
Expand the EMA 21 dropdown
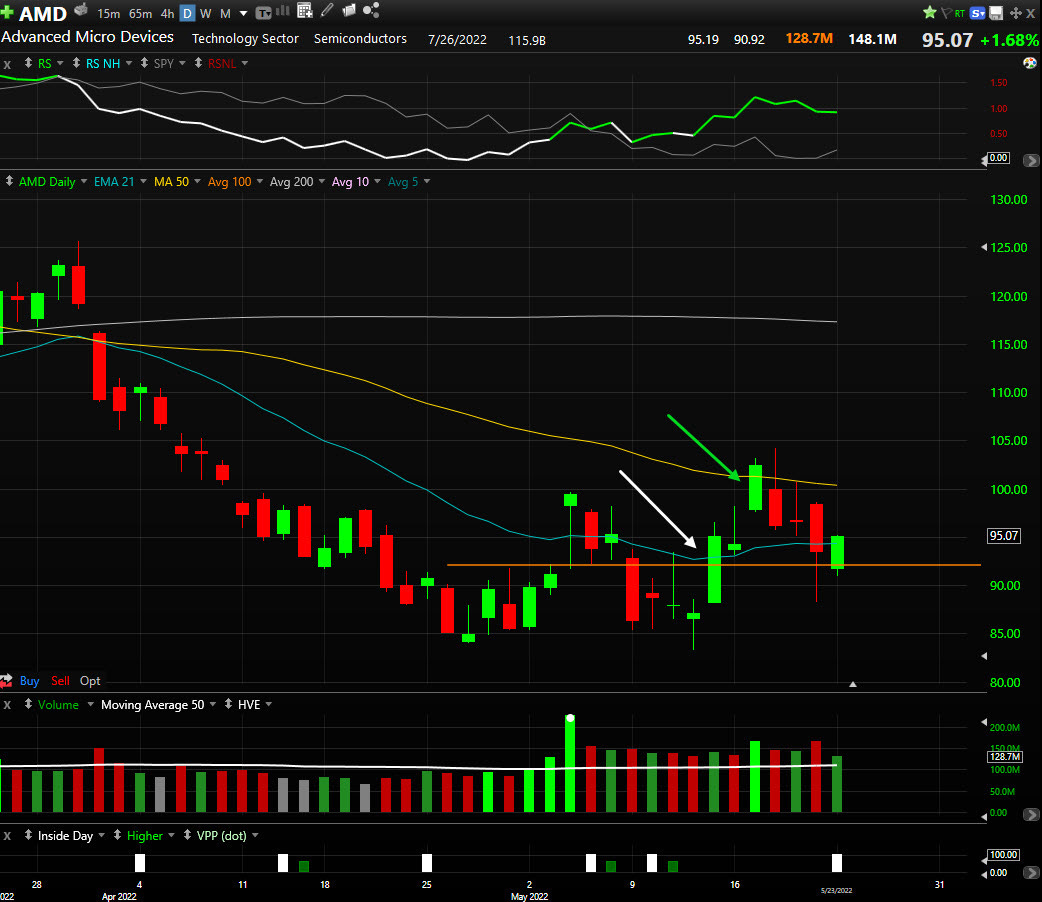point(143,181)
